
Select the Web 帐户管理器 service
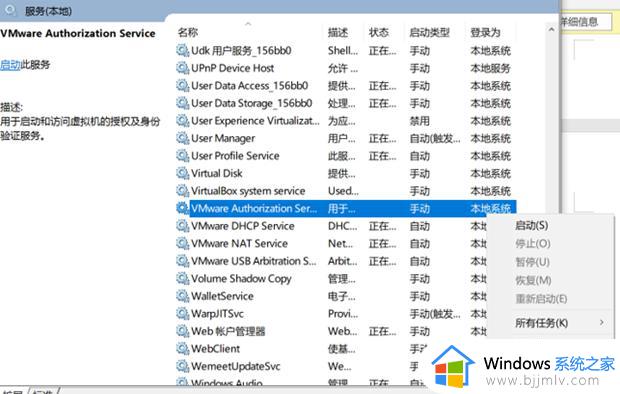(228, 331)
